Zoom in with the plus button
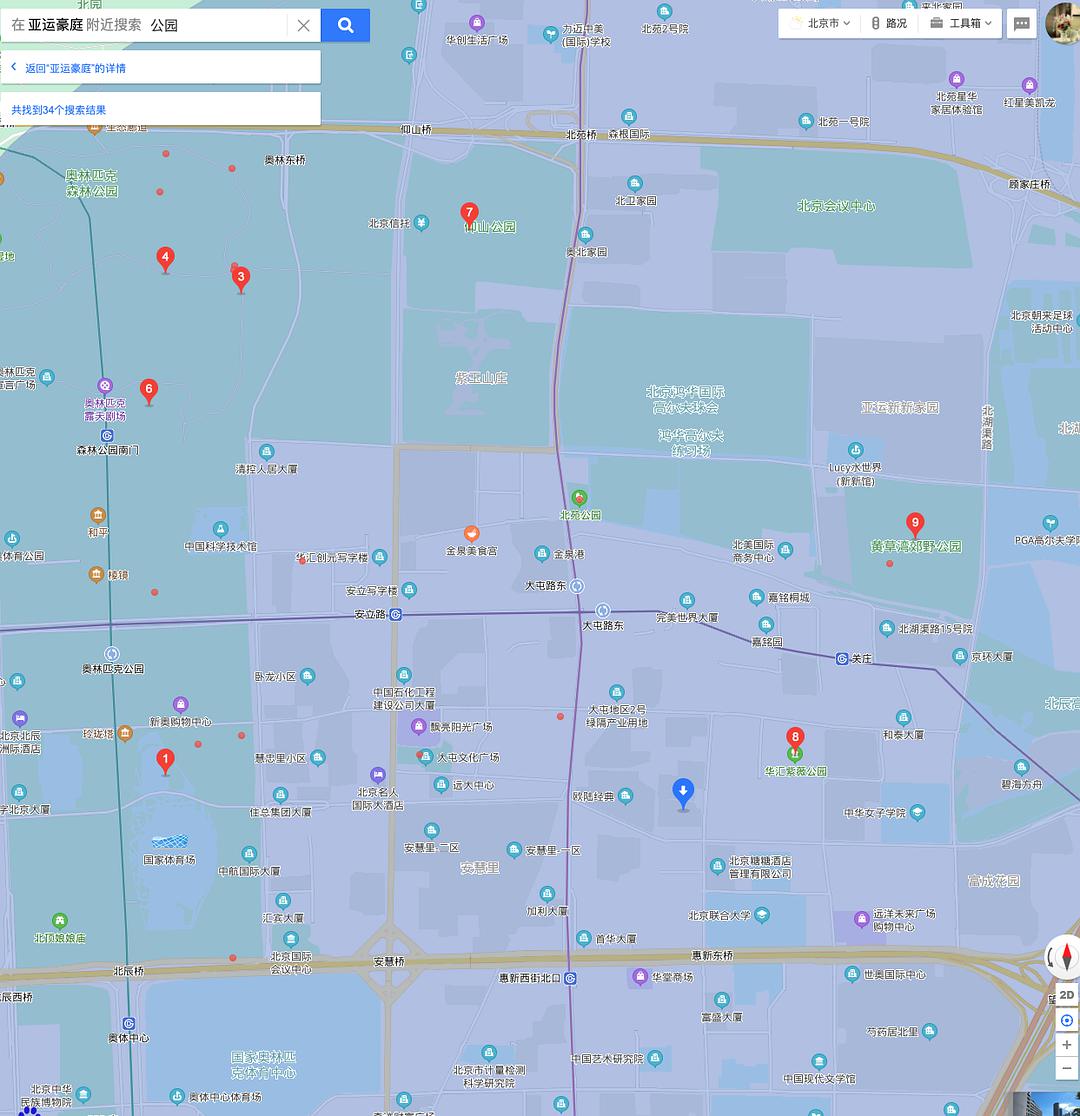Image resolution: width=1080 pixels, height=1116 pixels. click(1067, 1045)
